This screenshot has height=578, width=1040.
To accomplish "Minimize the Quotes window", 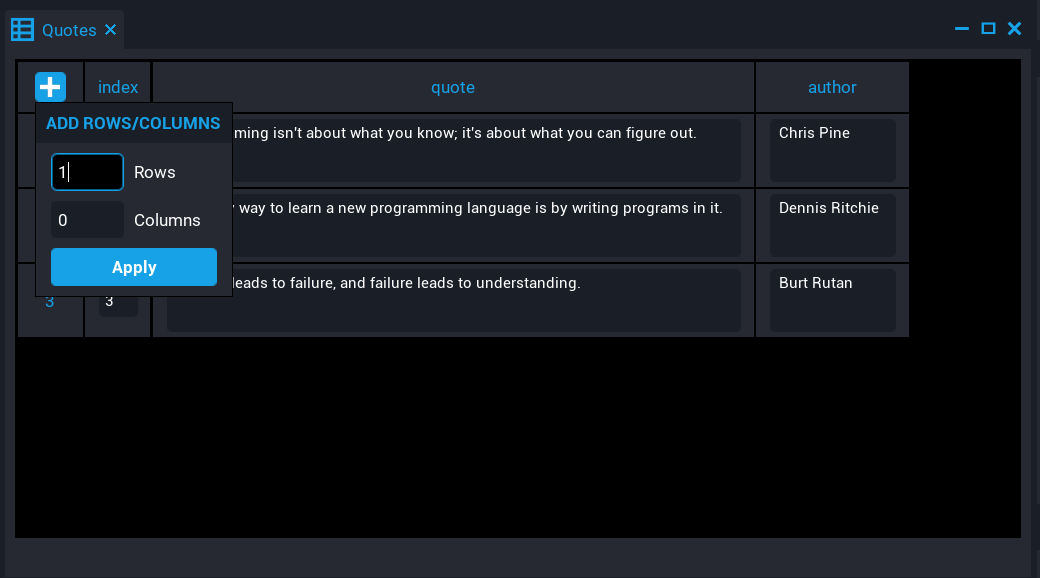I will tap(962, 29).
